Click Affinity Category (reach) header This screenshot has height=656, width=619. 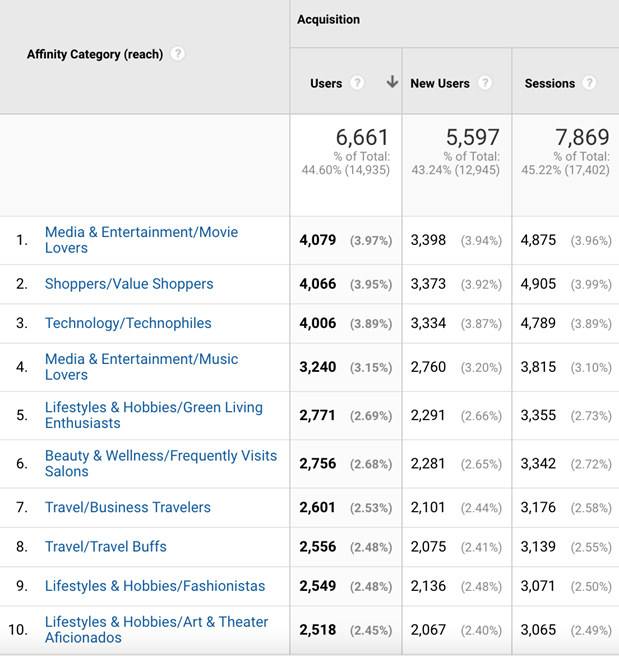[95, 55]
